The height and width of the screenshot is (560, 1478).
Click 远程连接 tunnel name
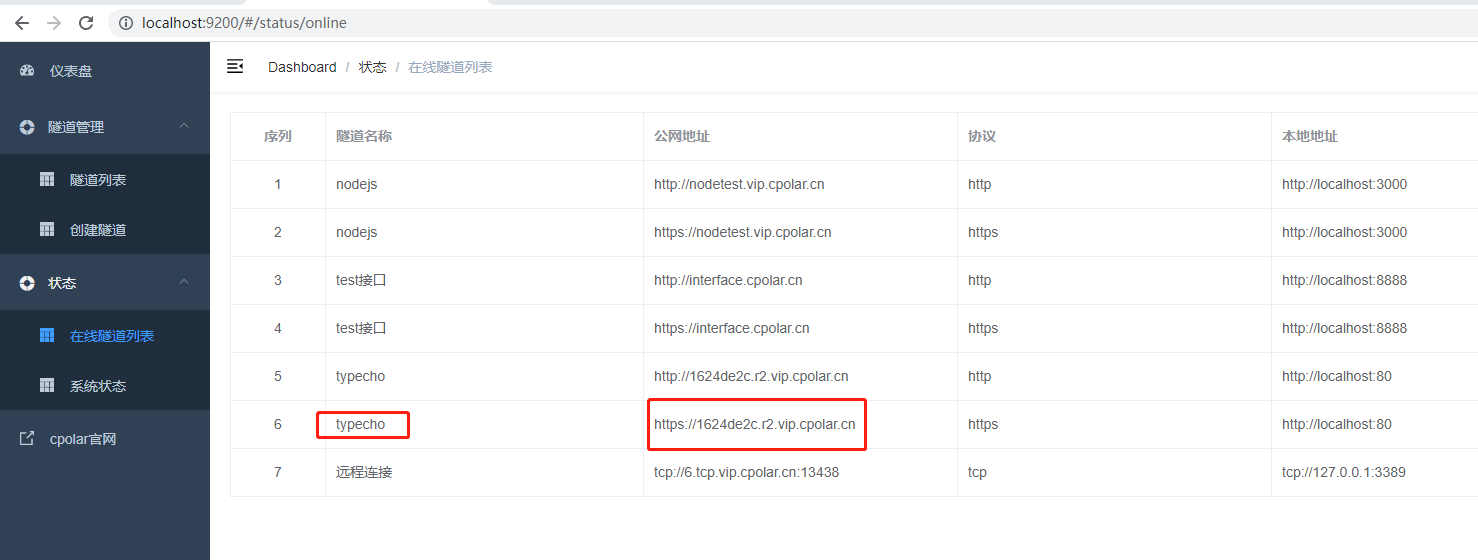pos(364,472)
